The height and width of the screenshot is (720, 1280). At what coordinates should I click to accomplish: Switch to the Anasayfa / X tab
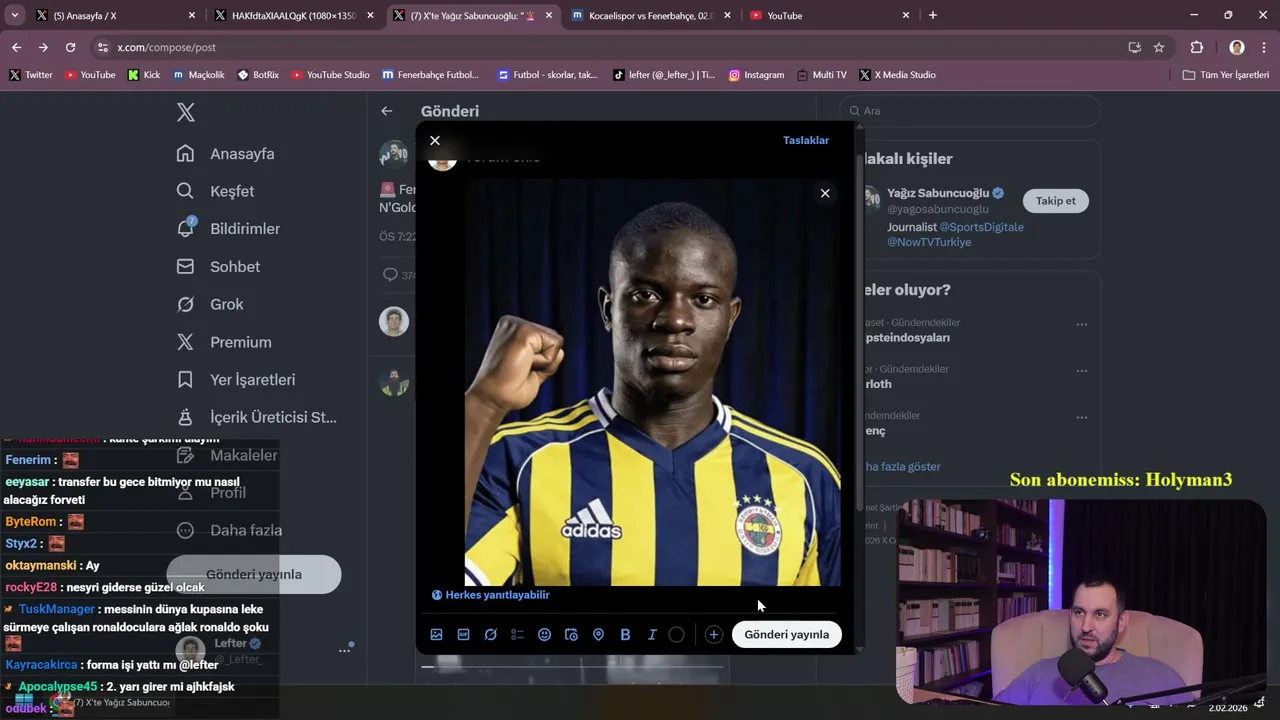tap(115, 15)
